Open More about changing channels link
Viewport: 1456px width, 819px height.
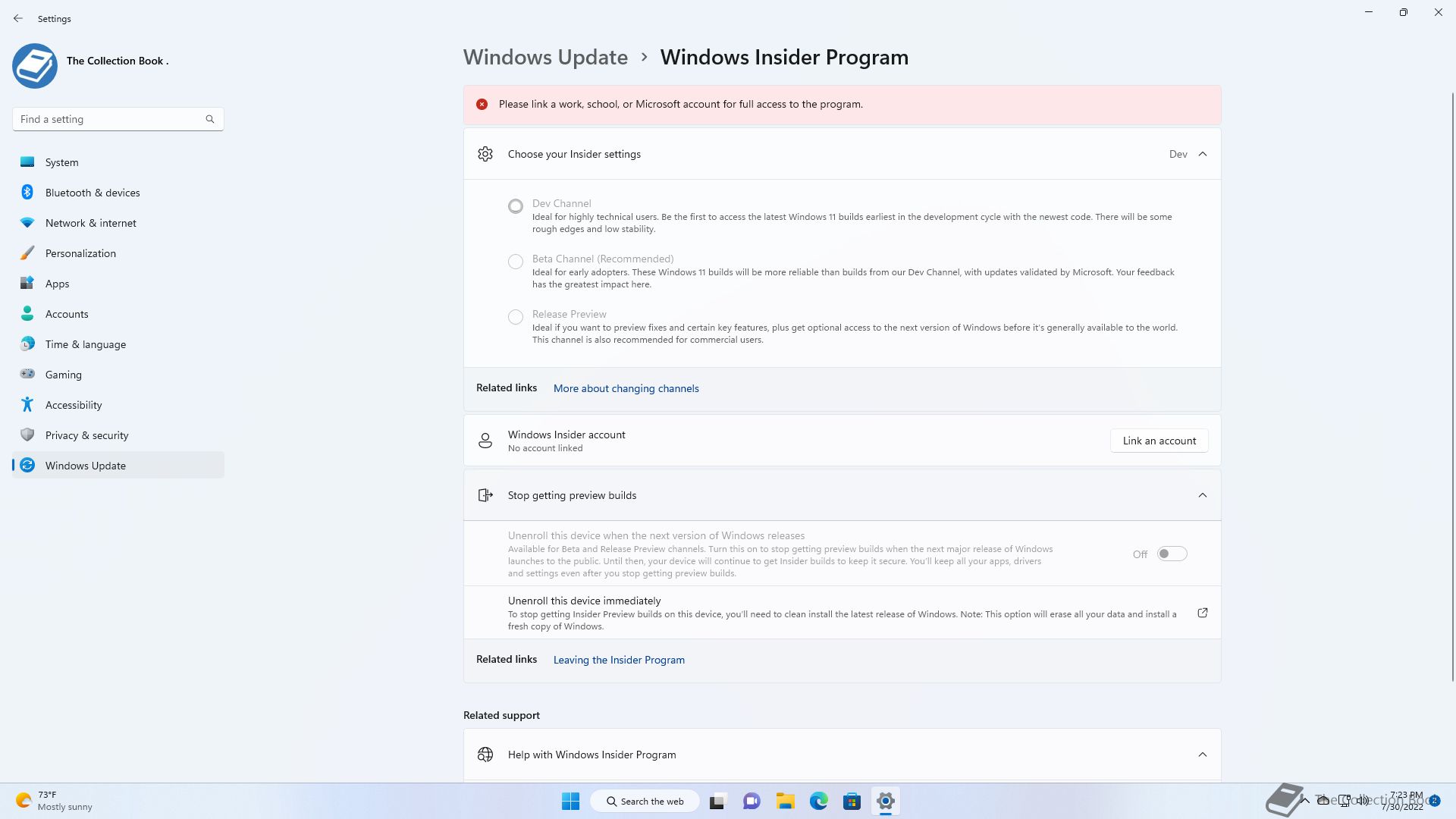[x=626, y=388]
